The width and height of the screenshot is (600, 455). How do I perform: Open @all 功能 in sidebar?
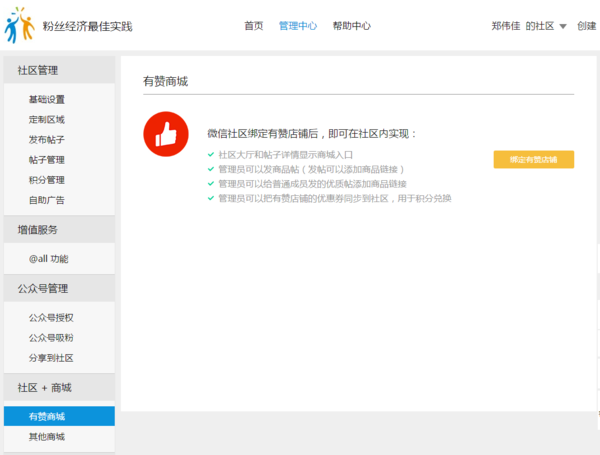49,259
